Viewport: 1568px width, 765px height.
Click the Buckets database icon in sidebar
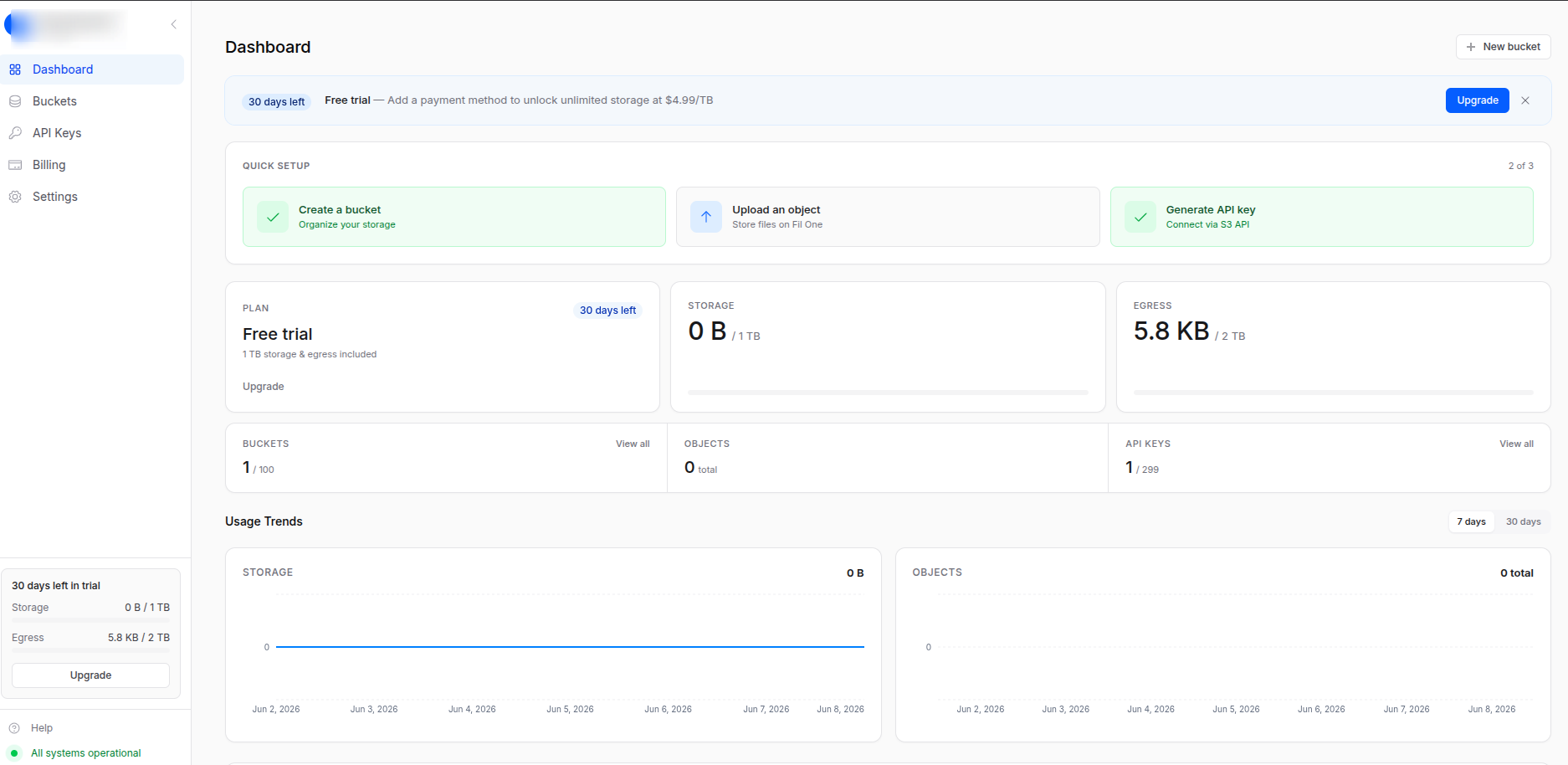(x=15, y=101)
